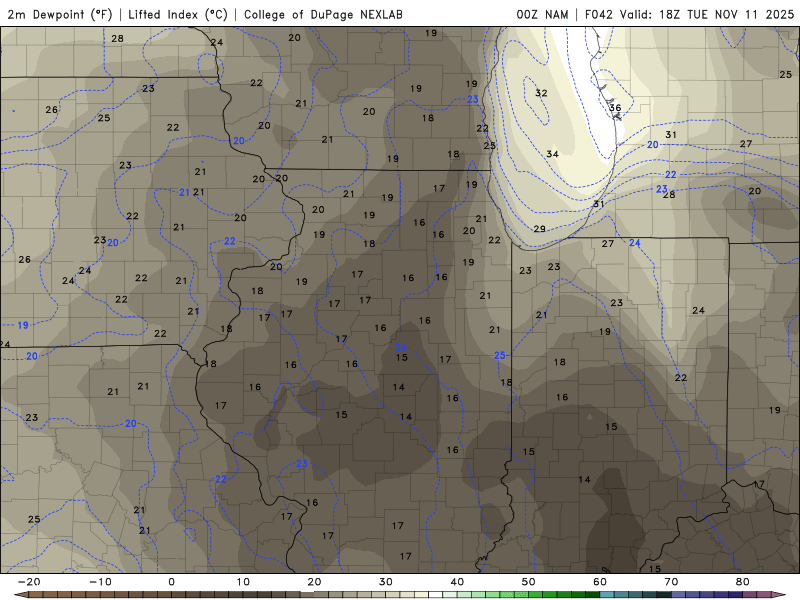Click the "-10" label on the color scale
The image size is (800, 600).
click(100, 582)
